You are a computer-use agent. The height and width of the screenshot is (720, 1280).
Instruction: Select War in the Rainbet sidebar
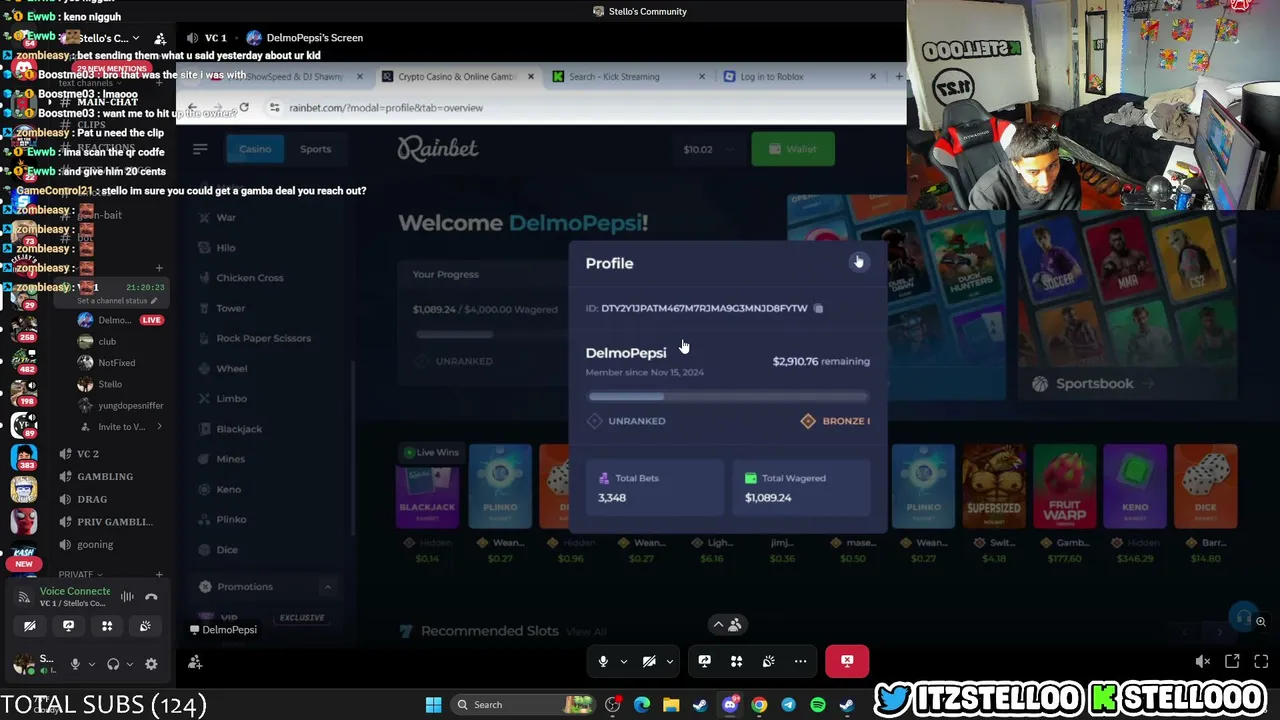[226, 217]
